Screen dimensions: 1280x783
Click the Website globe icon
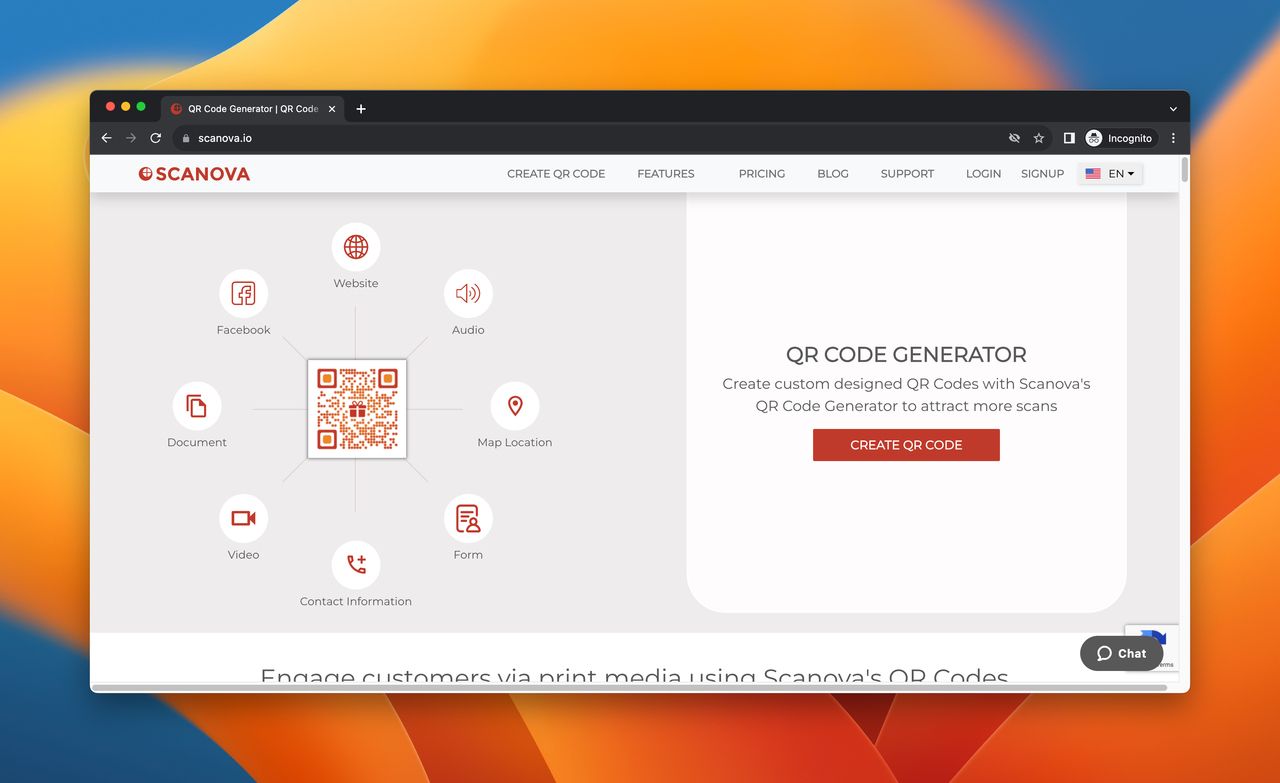356,247
